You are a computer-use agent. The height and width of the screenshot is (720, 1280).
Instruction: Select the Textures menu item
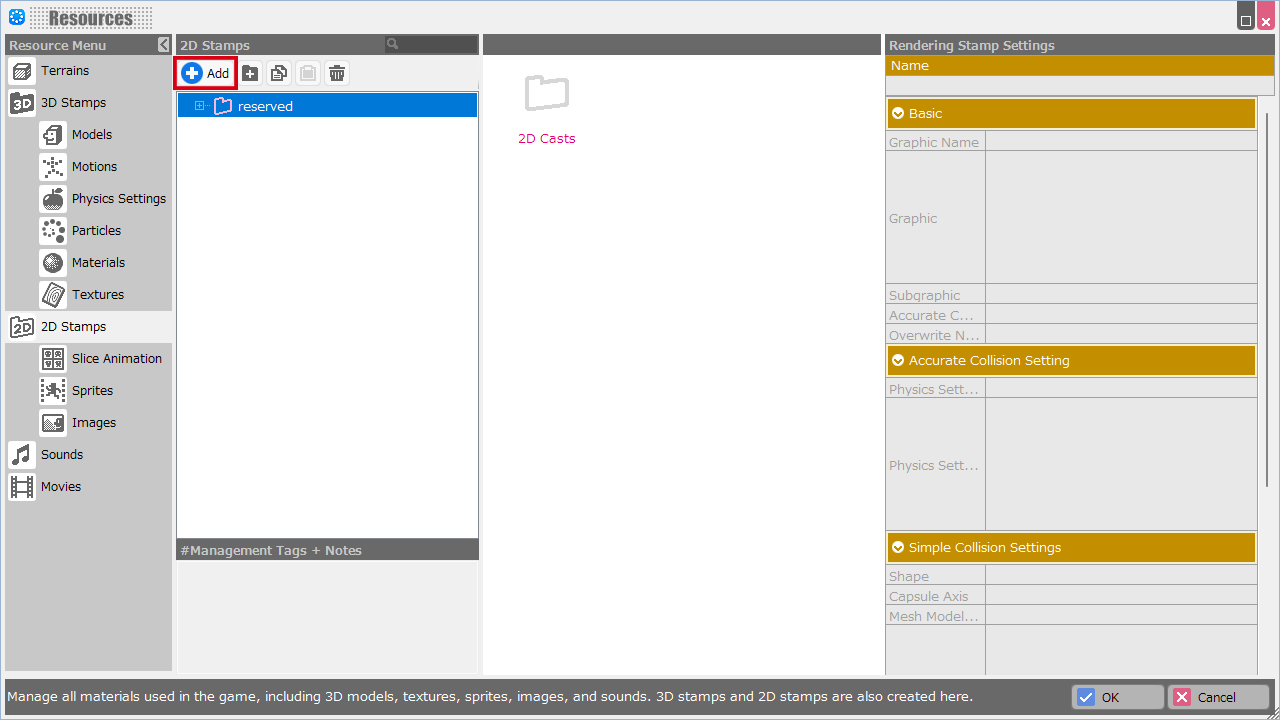[97, 295]
